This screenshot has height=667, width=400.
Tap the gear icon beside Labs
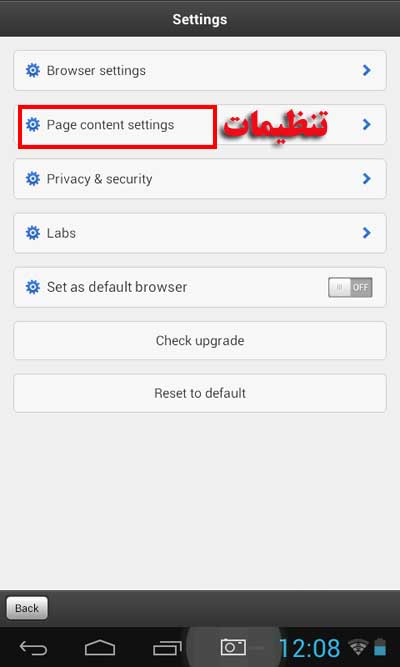coord(33,233)
